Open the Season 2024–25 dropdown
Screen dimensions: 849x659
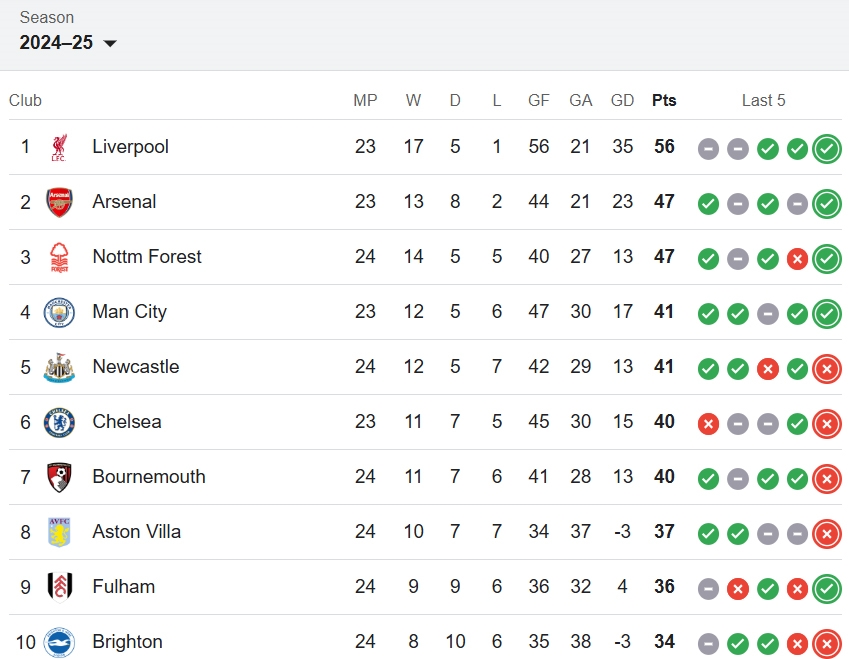(68, 42)
